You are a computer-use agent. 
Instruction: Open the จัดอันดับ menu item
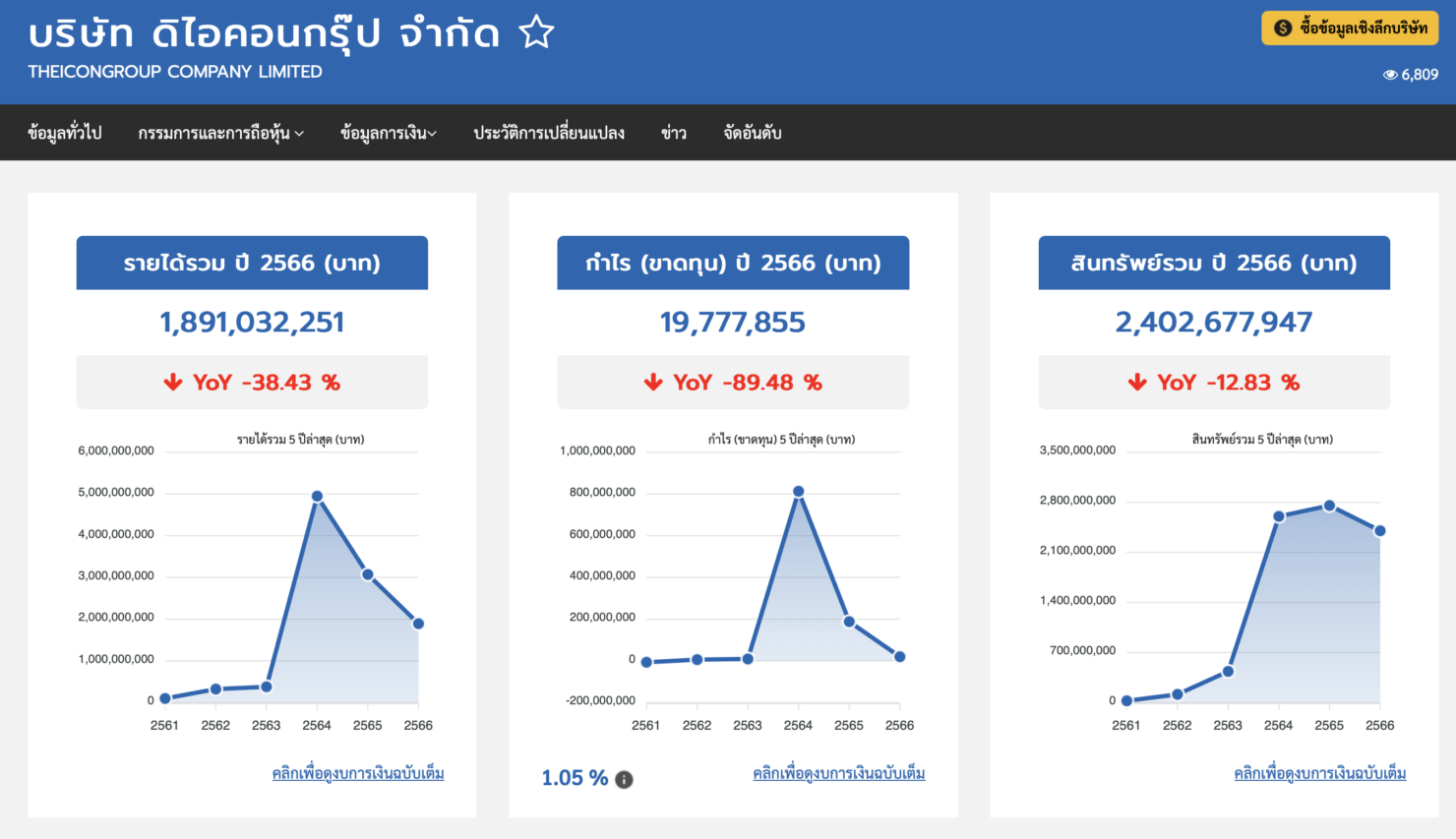pos(753,133)
